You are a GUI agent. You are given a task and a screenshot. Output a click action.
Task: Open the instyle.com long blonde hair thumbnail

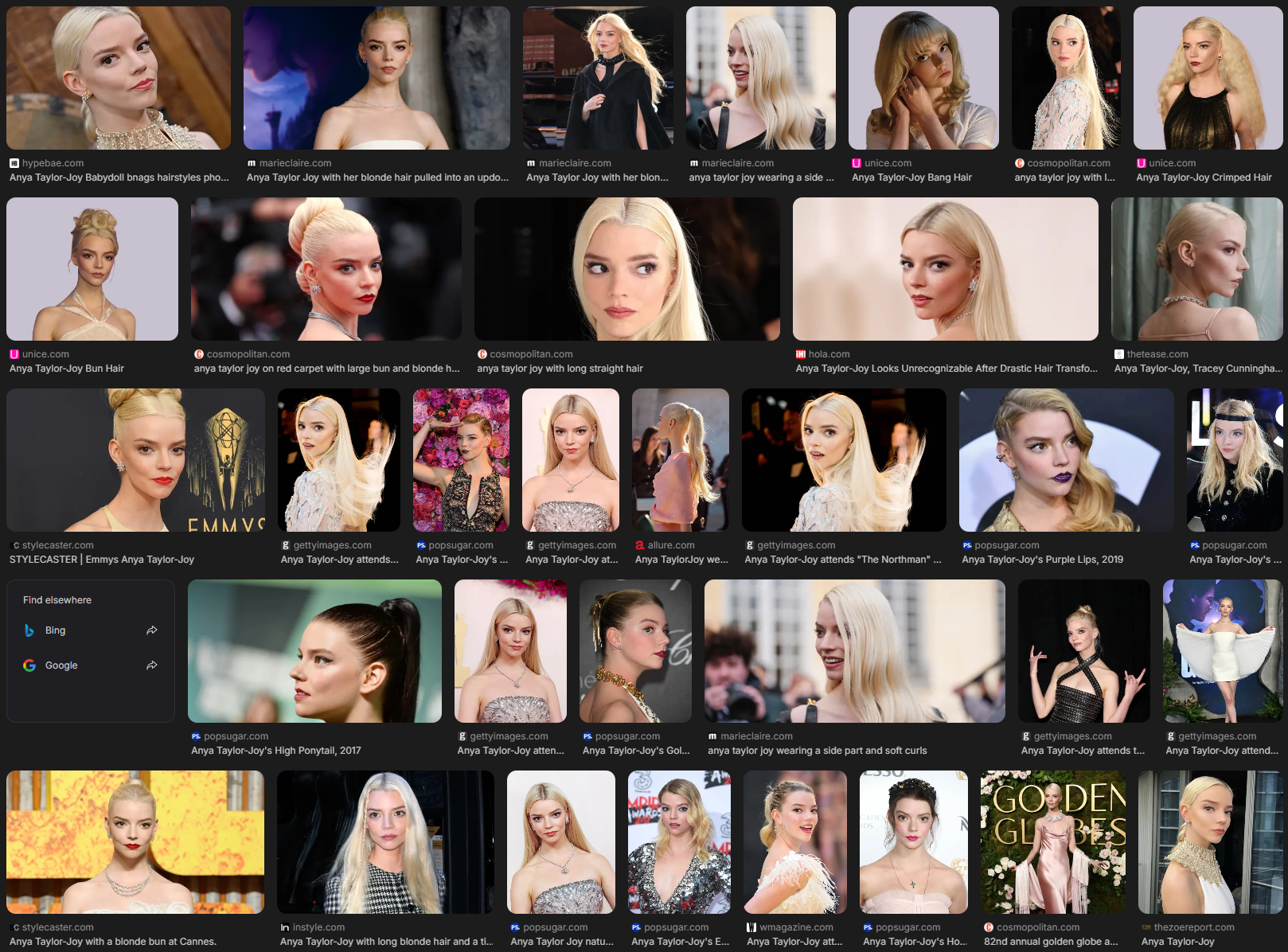click(x=385, y=842)
